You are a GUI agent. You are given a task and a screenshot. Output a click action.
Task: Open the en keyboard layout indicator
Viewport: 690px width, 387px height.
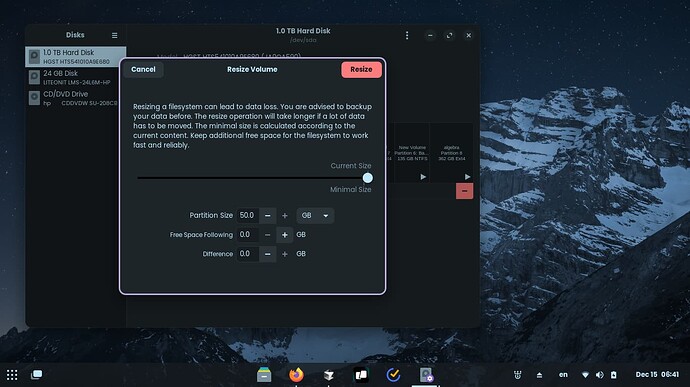pyautogui.click(x=563, y=375)
